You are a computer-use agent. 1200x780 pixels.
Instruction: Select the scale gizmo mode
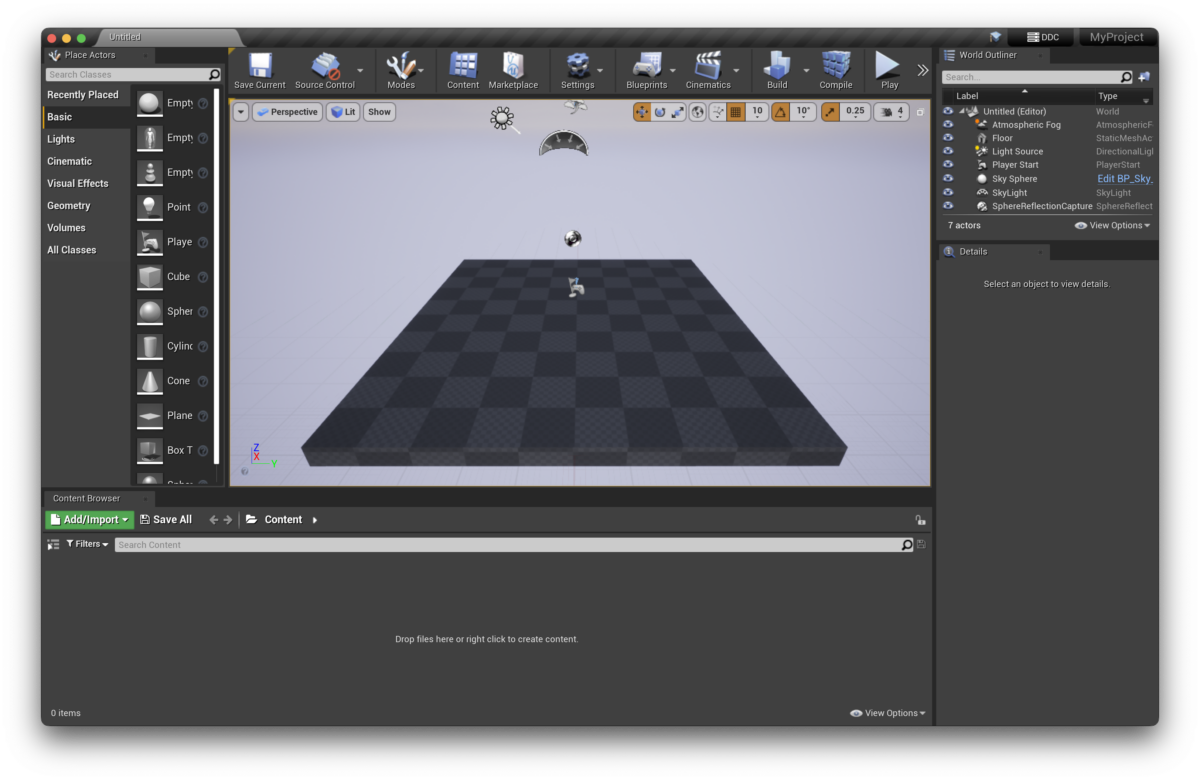(x=677, y=112)
